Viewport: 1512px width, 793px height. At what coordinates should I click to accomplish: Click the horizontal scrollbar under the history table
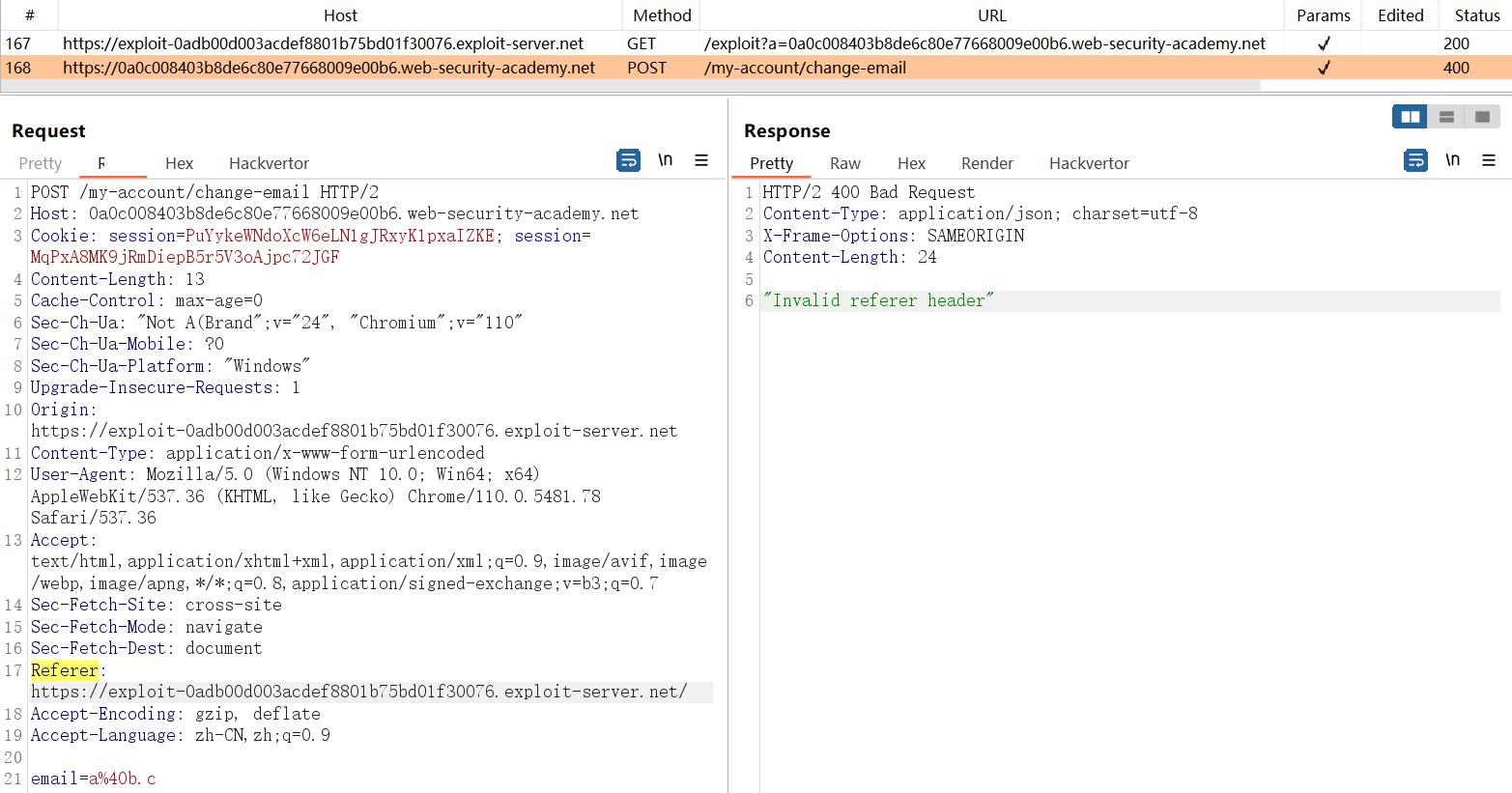coord(630,86)
